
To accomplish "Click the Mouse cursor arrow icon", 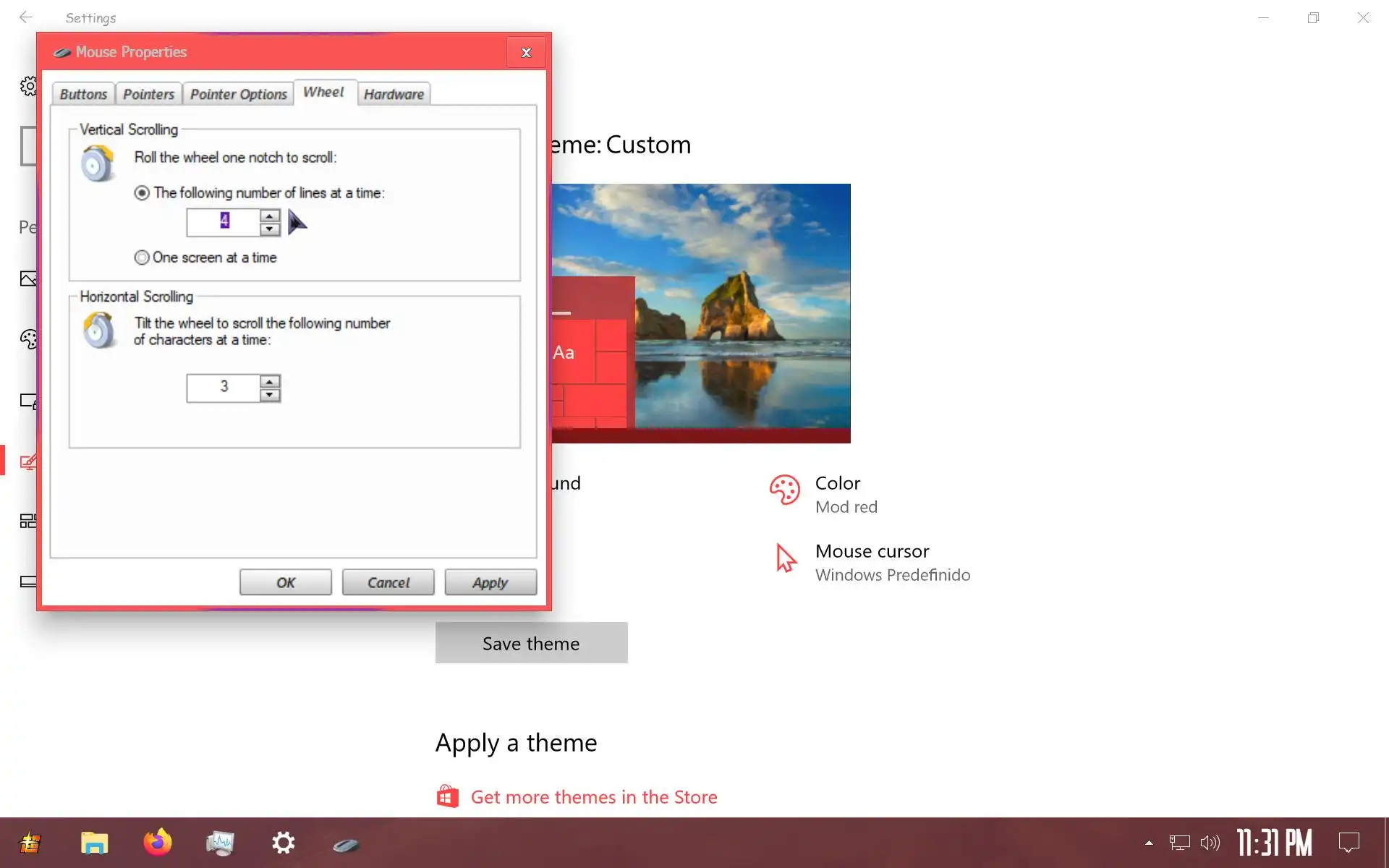I will click(785, 558).
